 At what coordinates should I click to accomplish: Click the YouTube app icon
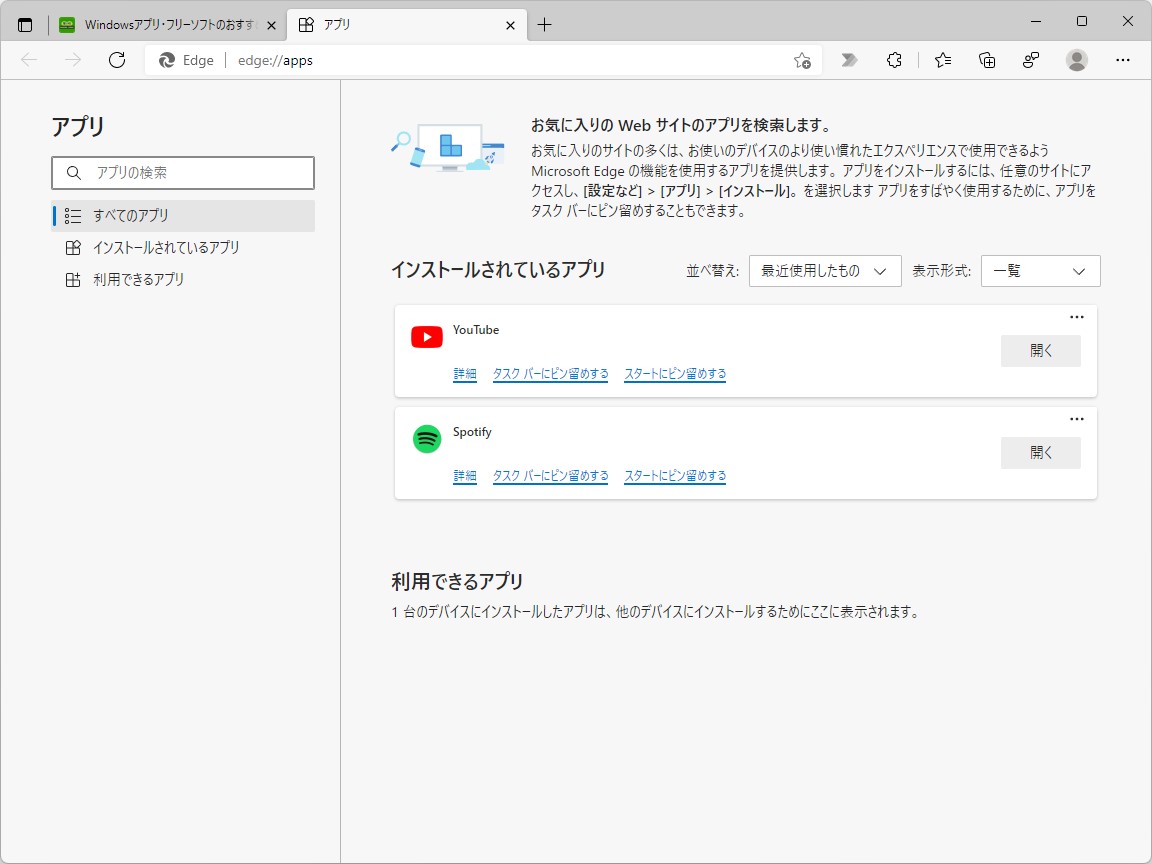tap(426, 337)
